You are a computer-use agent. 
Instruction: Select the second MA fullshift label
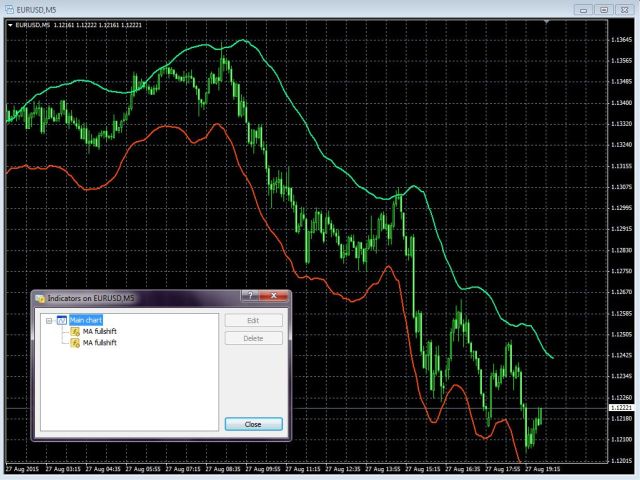tap(99, 342)
